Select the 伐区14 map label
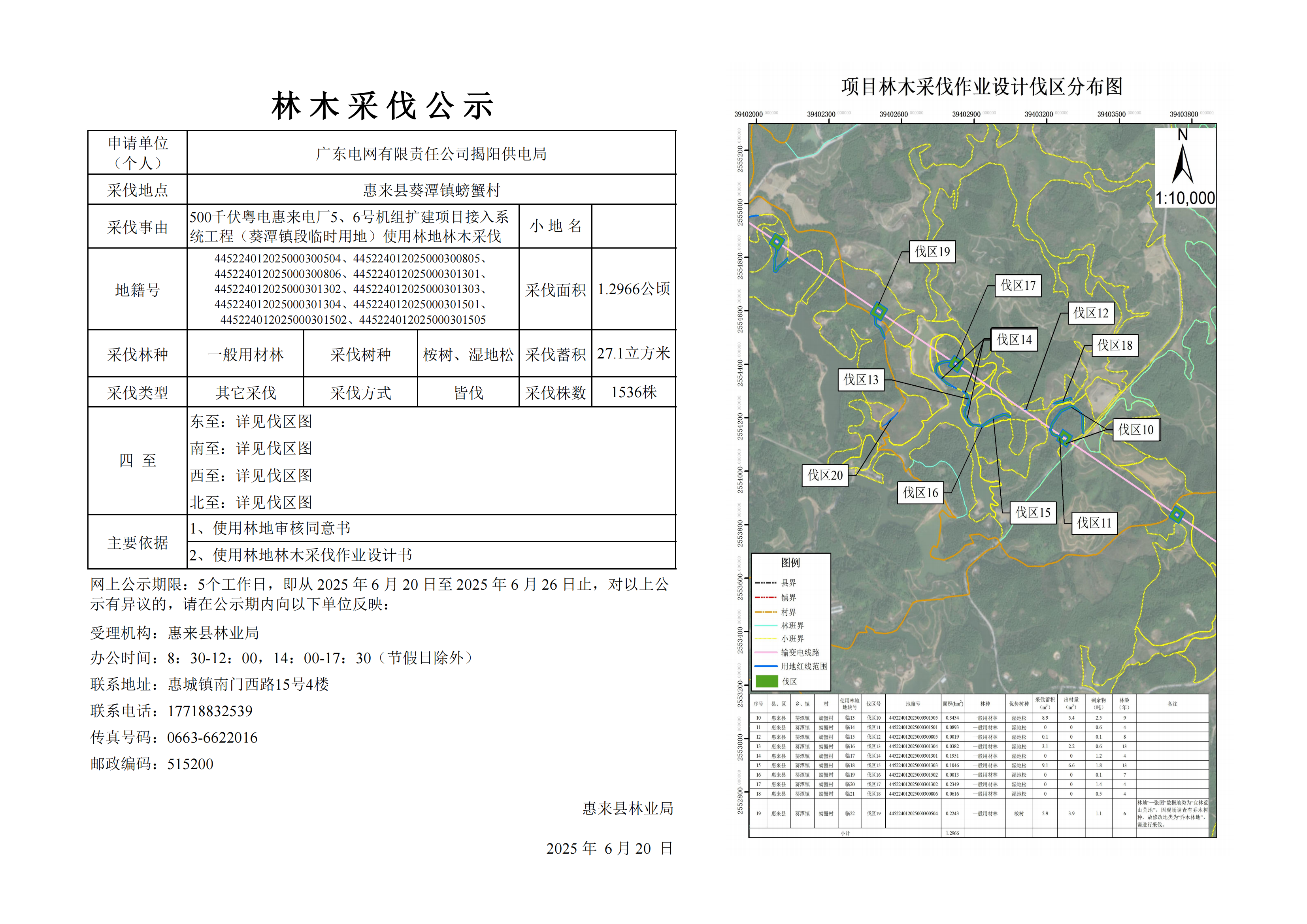 [1014, 340]
